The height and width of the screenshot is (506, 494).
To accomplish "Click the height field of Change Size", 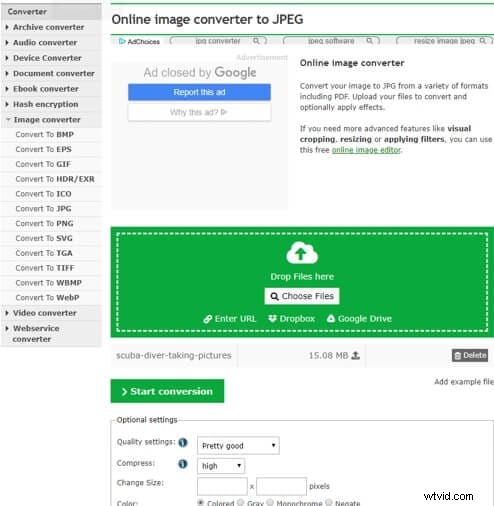I will (281, 486).
